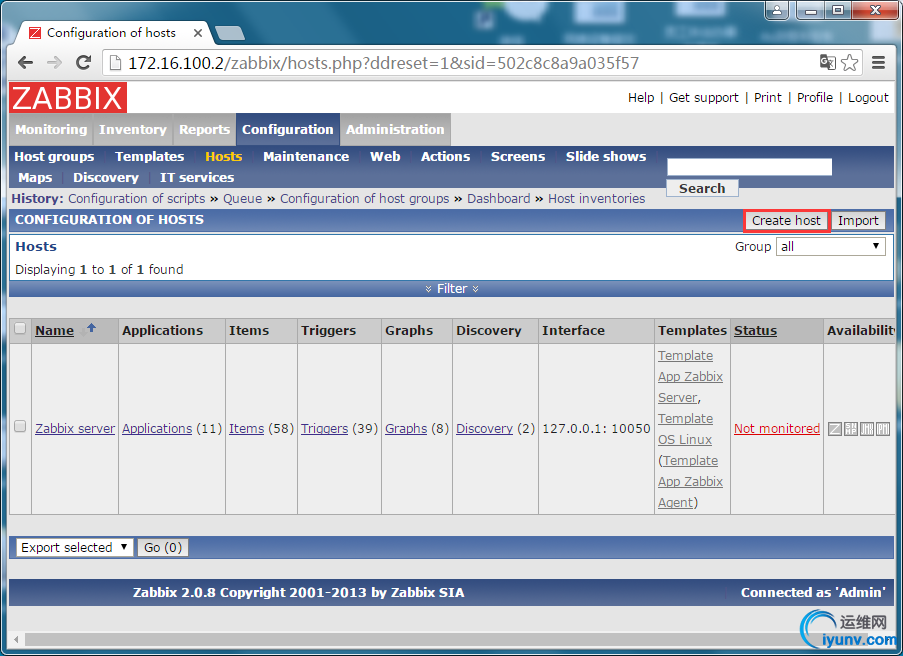The height and width of the screenshot is (656, 903).
Task: Go to Actions submenu
Action: tap(445, 157)
